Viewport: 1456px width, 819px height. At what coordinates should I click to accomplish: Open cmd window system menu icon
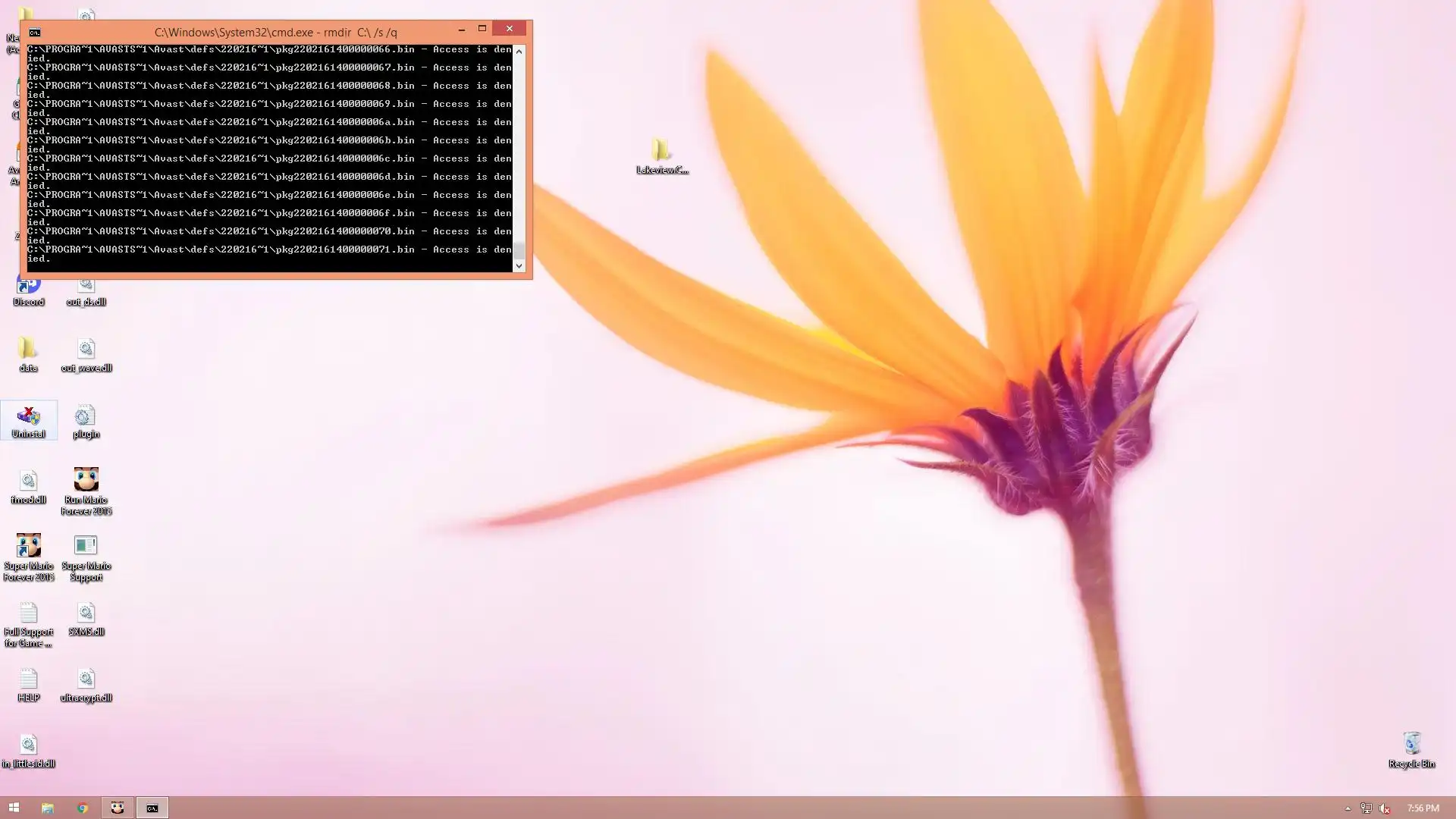coord(35,32)
